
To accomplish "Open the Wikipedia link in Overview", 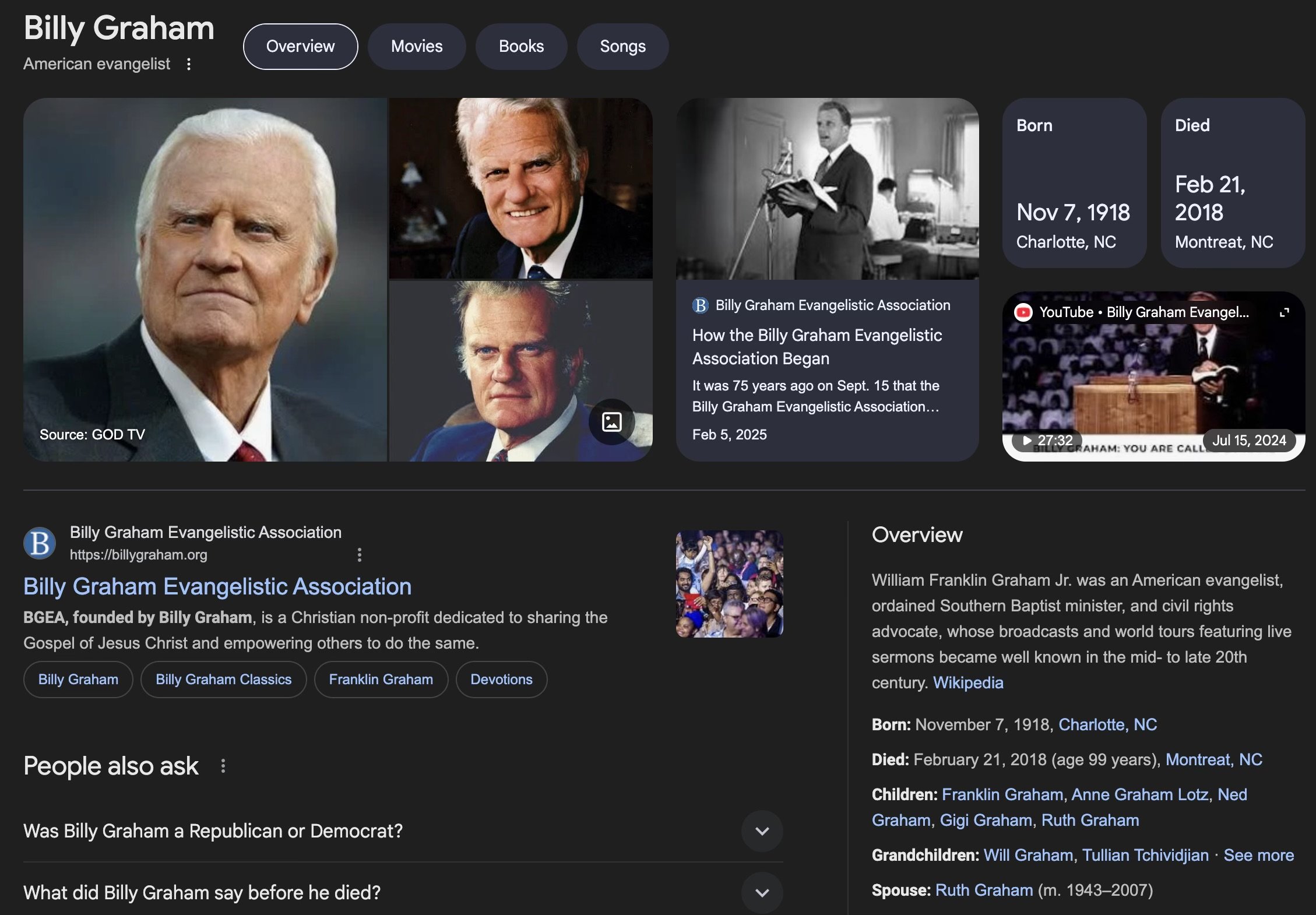I will point(968,683).
